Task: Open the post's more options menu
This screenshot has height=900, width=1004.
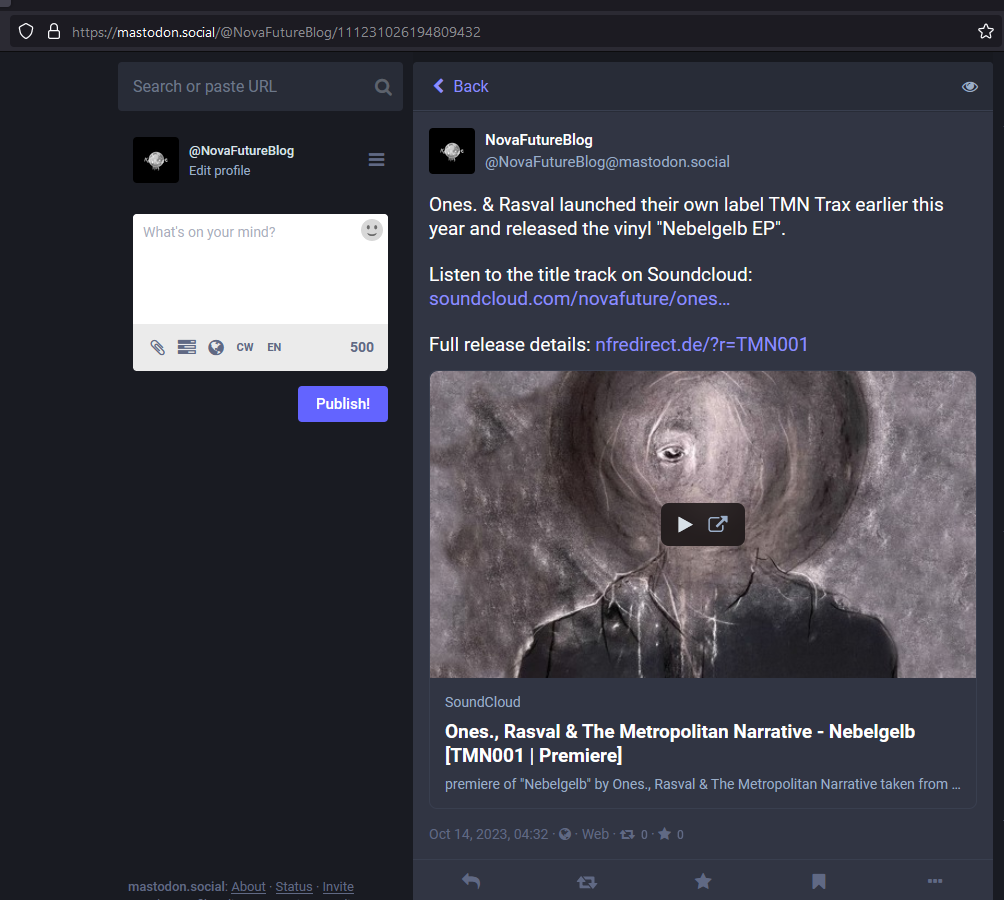Action: coord(934,881)
